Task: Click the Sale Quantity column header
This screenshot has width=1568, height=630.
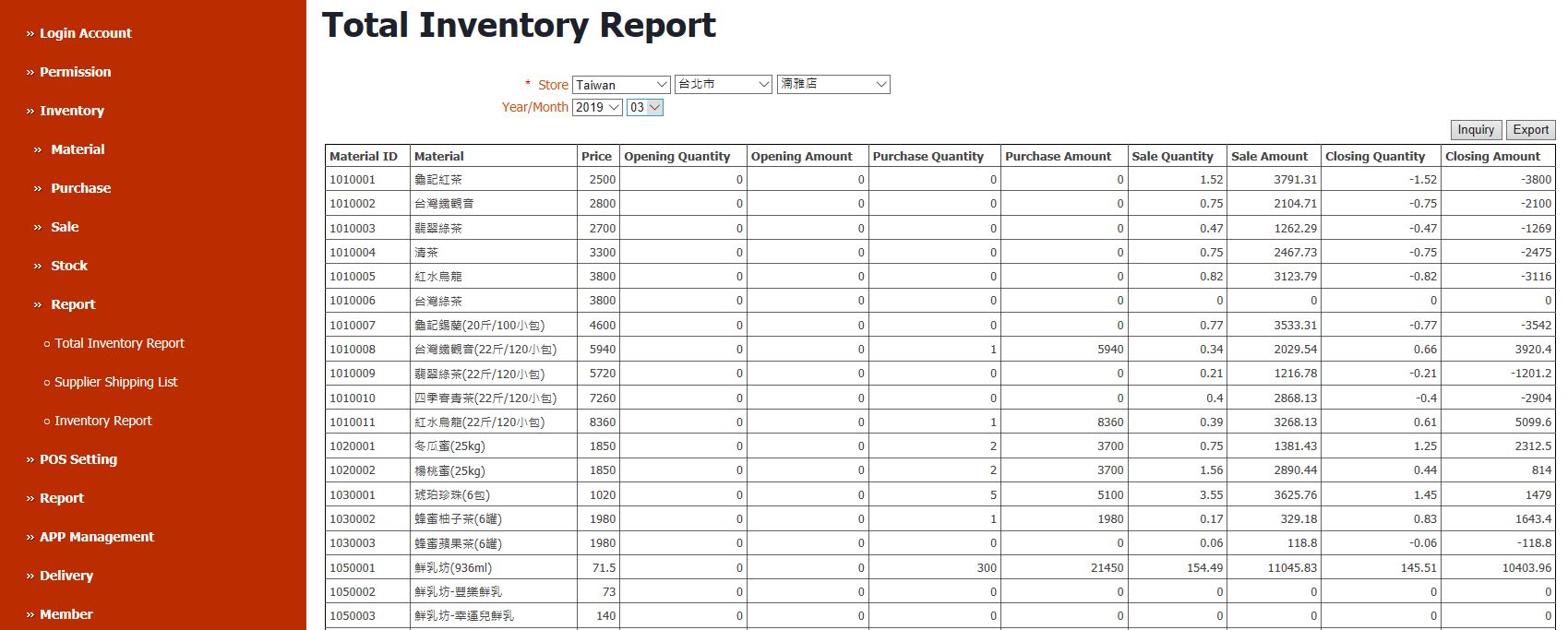Action: [1178, 156]
